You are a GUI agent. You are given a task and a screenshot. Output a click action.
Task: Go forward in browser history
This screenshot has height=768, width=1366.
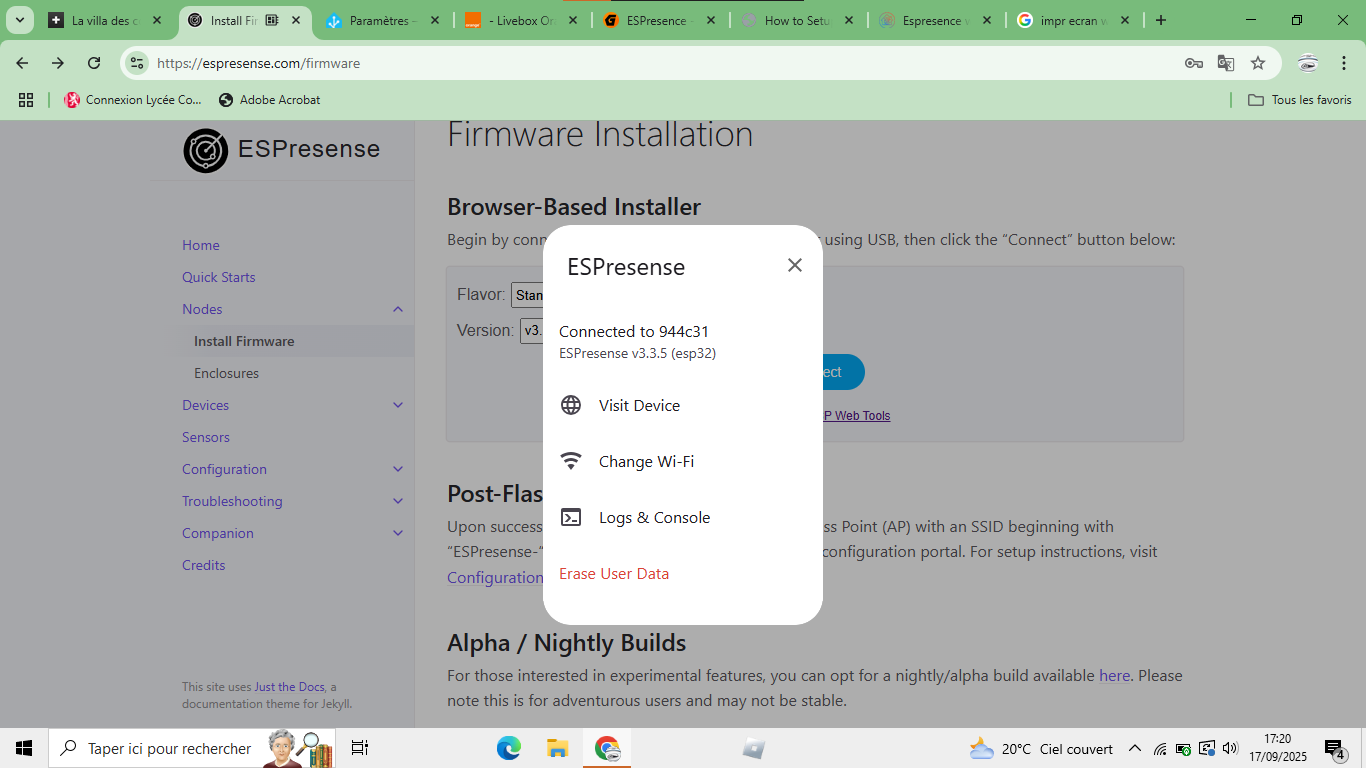click(x=58, y=63)
